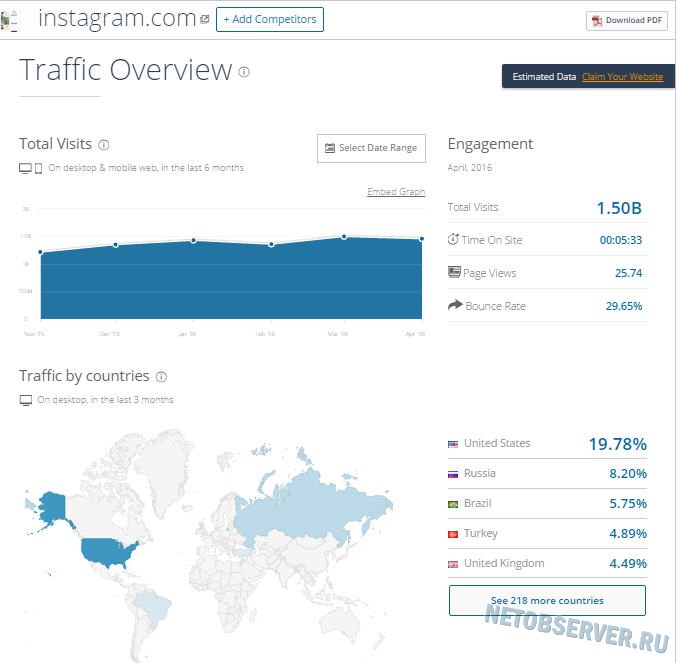Click the 00:05:33 time on site value
This screenshot has width=676, height=663.
[621, 240]
